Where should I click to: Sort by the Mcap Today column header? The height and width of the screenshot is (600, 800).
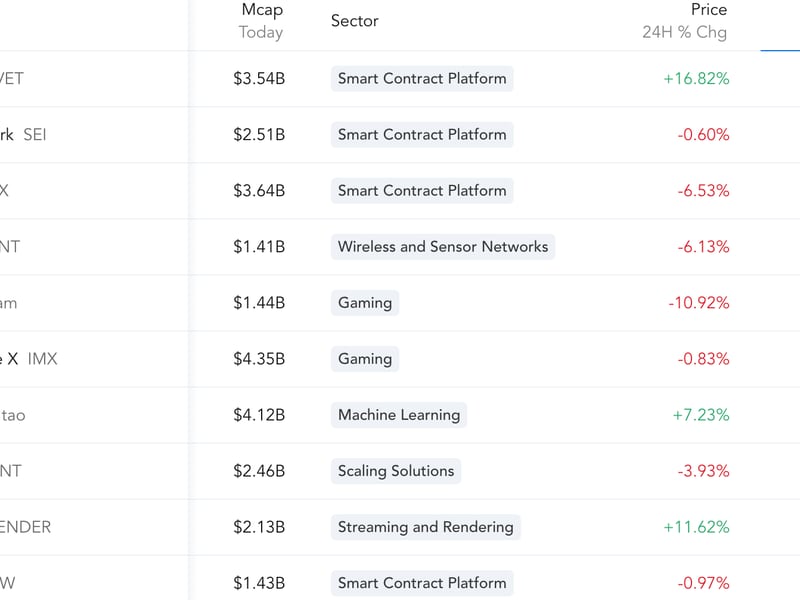261,21
